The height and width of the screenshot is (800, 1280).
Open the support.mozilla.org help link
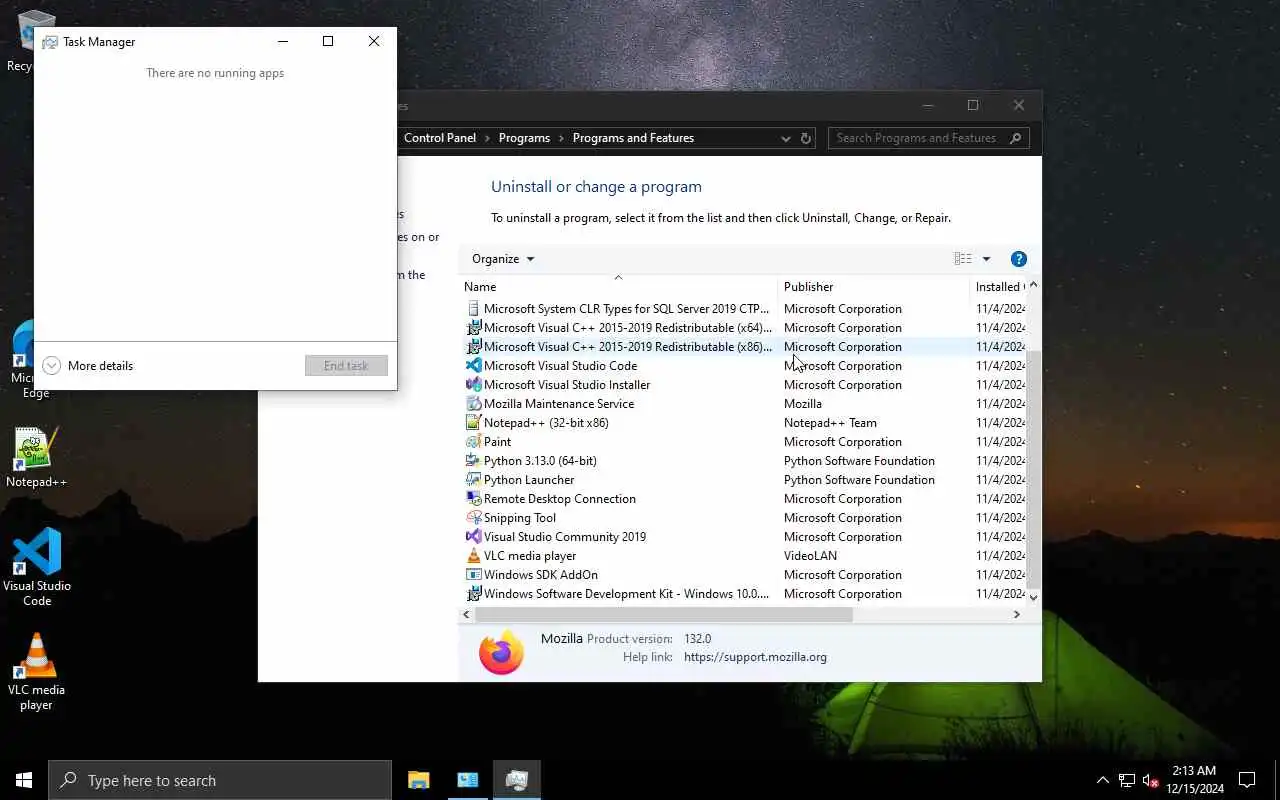755,657
